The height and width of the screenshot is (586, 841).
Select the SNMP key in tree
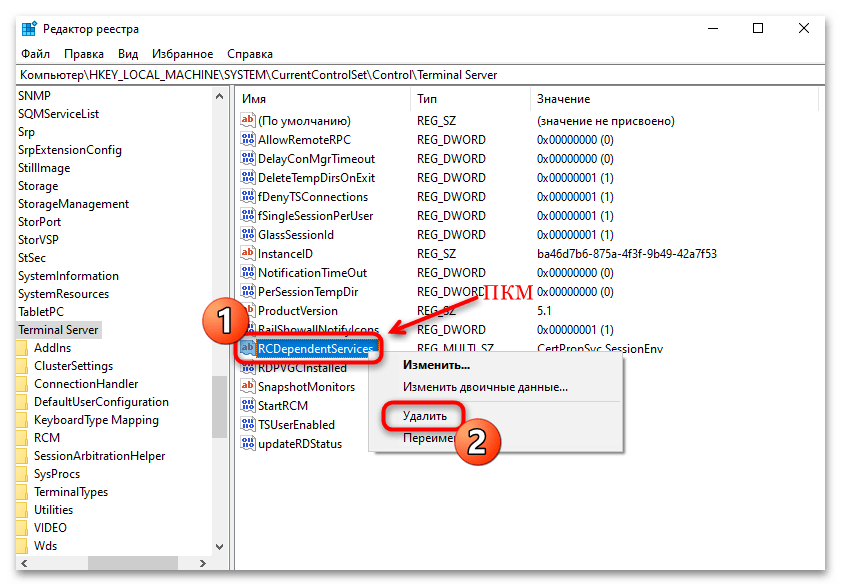coord(34,95)
